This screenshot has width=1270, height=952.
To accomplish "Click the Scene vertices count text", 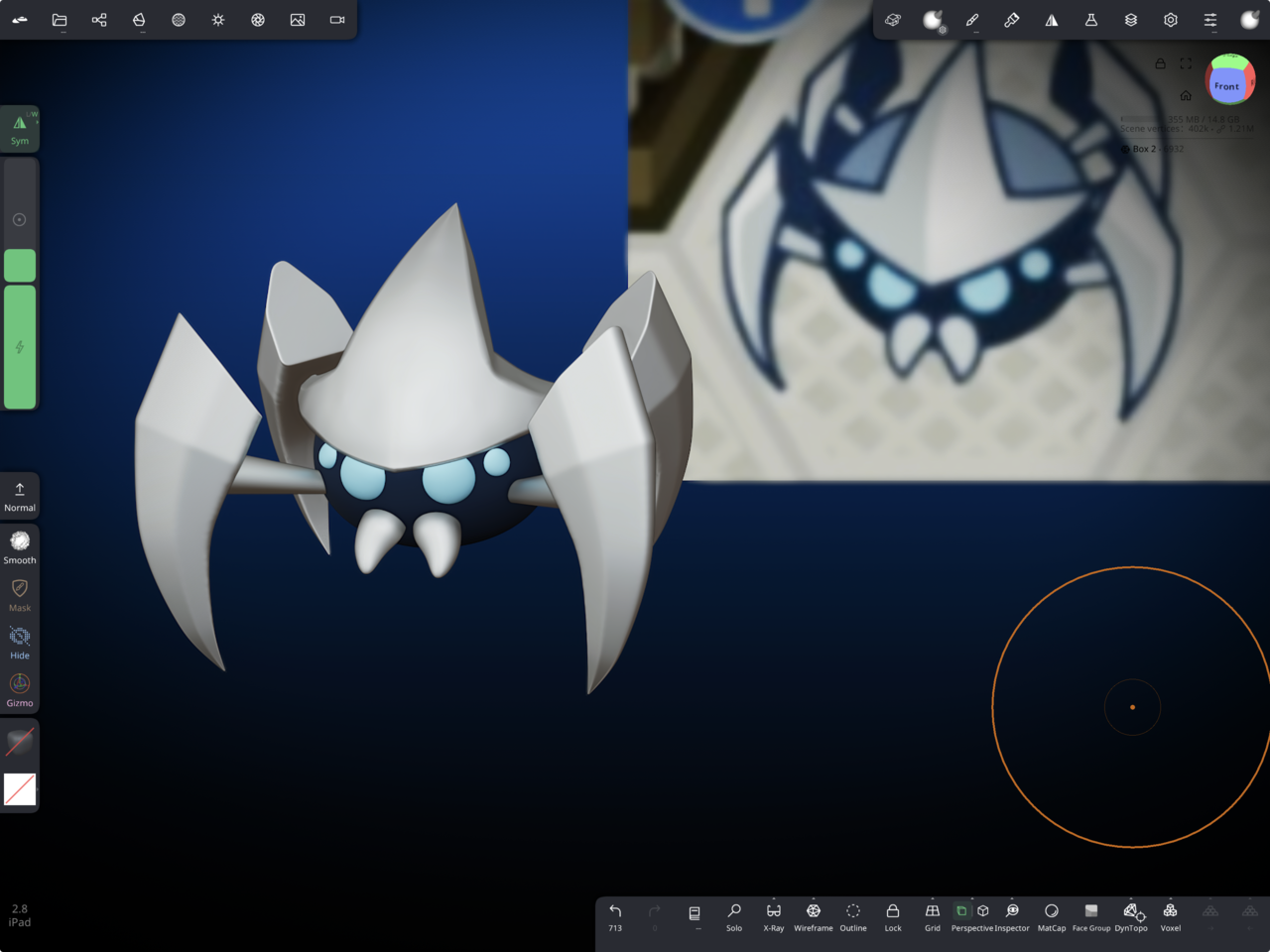I will point(1188,129).
